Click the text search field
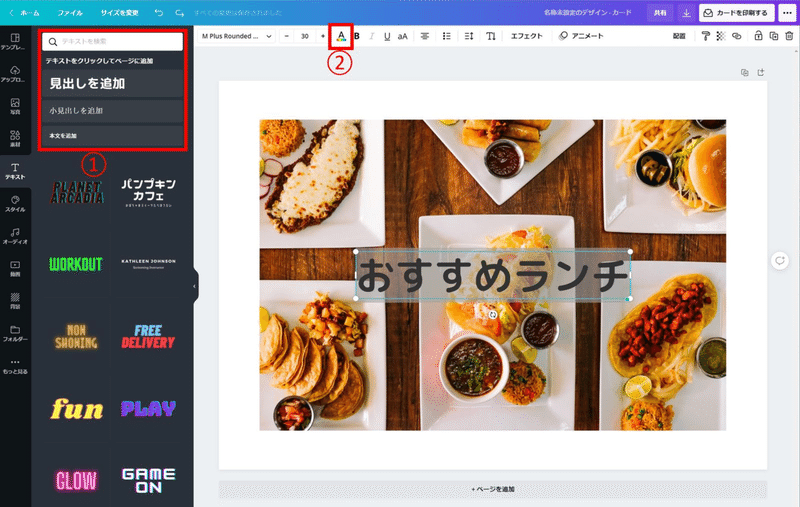The width and height of the screenshot is (800, 507). click(112, 41)
